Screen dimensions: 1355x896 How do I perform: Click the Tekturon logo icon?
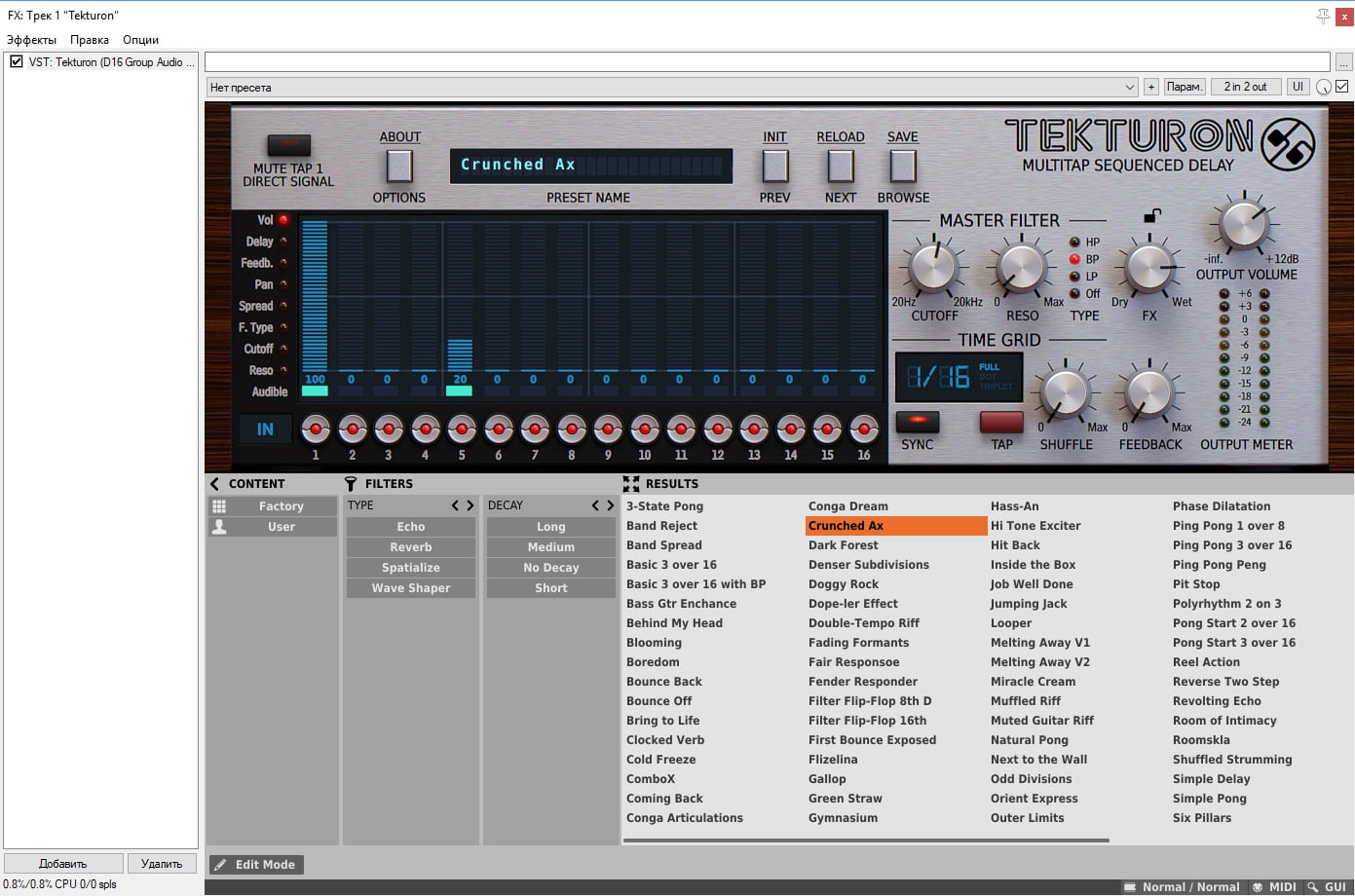1288,144
